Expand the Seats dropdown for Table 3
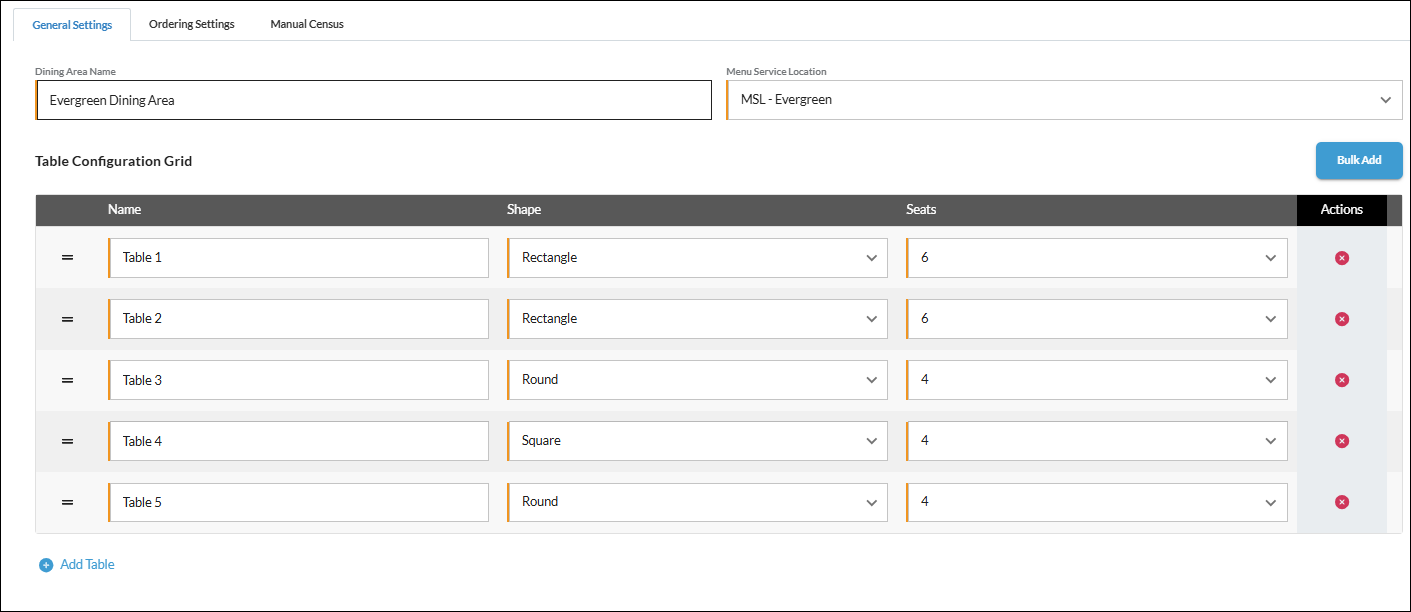 (x=1097, y=380)
